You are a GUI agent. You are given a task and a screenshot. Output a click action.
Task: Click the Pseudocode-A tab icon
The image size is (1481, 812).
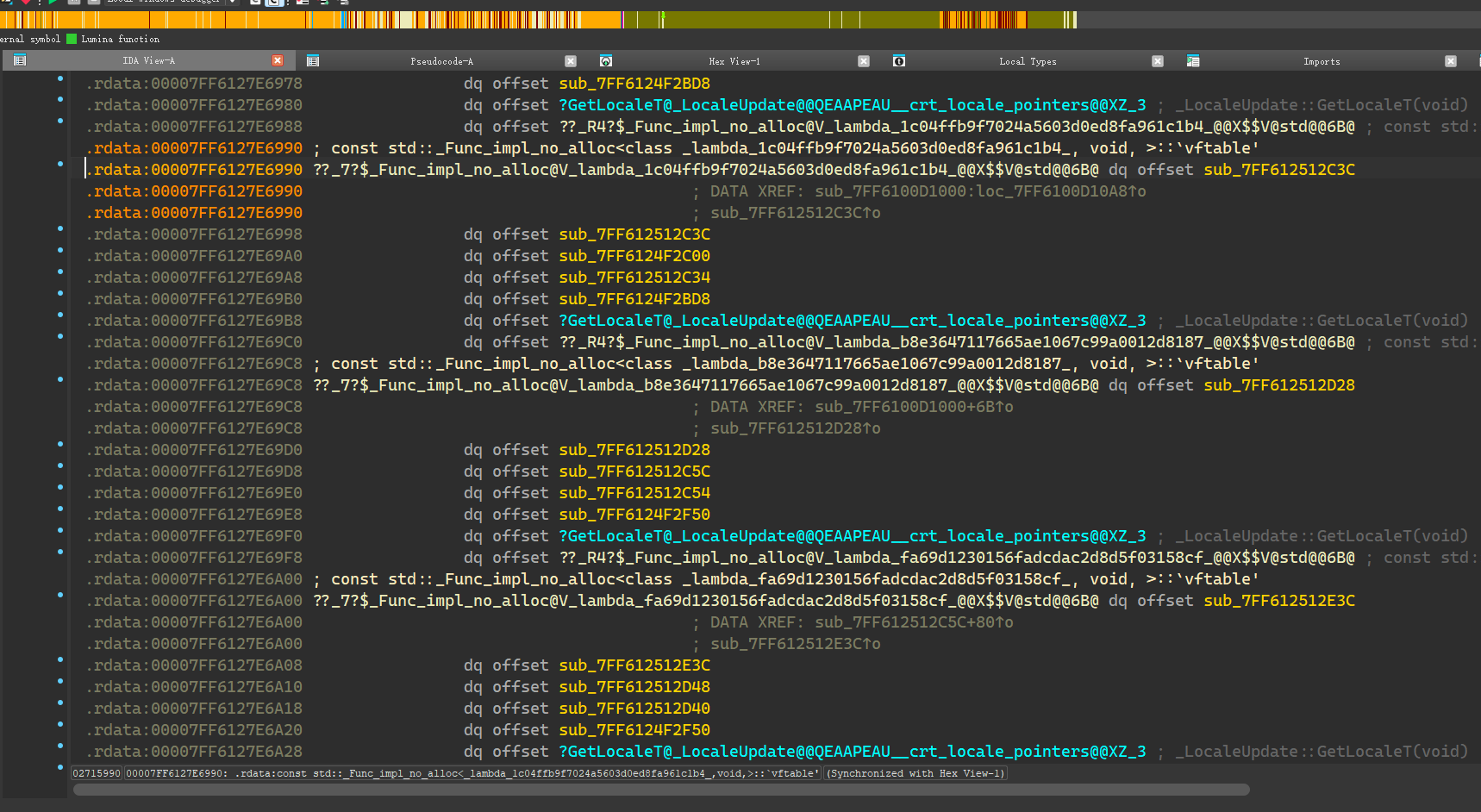313,61
